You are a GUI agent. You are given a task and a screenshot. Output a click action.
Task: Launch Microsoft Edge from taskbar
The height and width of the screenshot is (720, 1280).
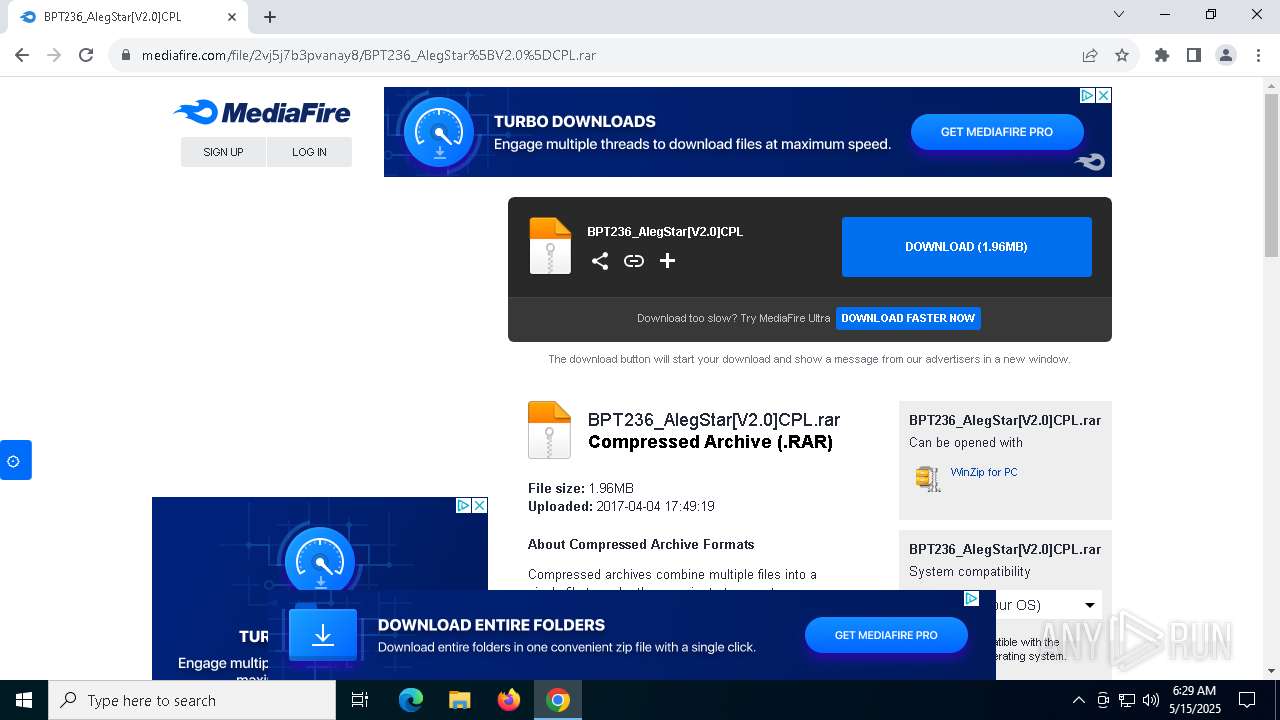411,700
